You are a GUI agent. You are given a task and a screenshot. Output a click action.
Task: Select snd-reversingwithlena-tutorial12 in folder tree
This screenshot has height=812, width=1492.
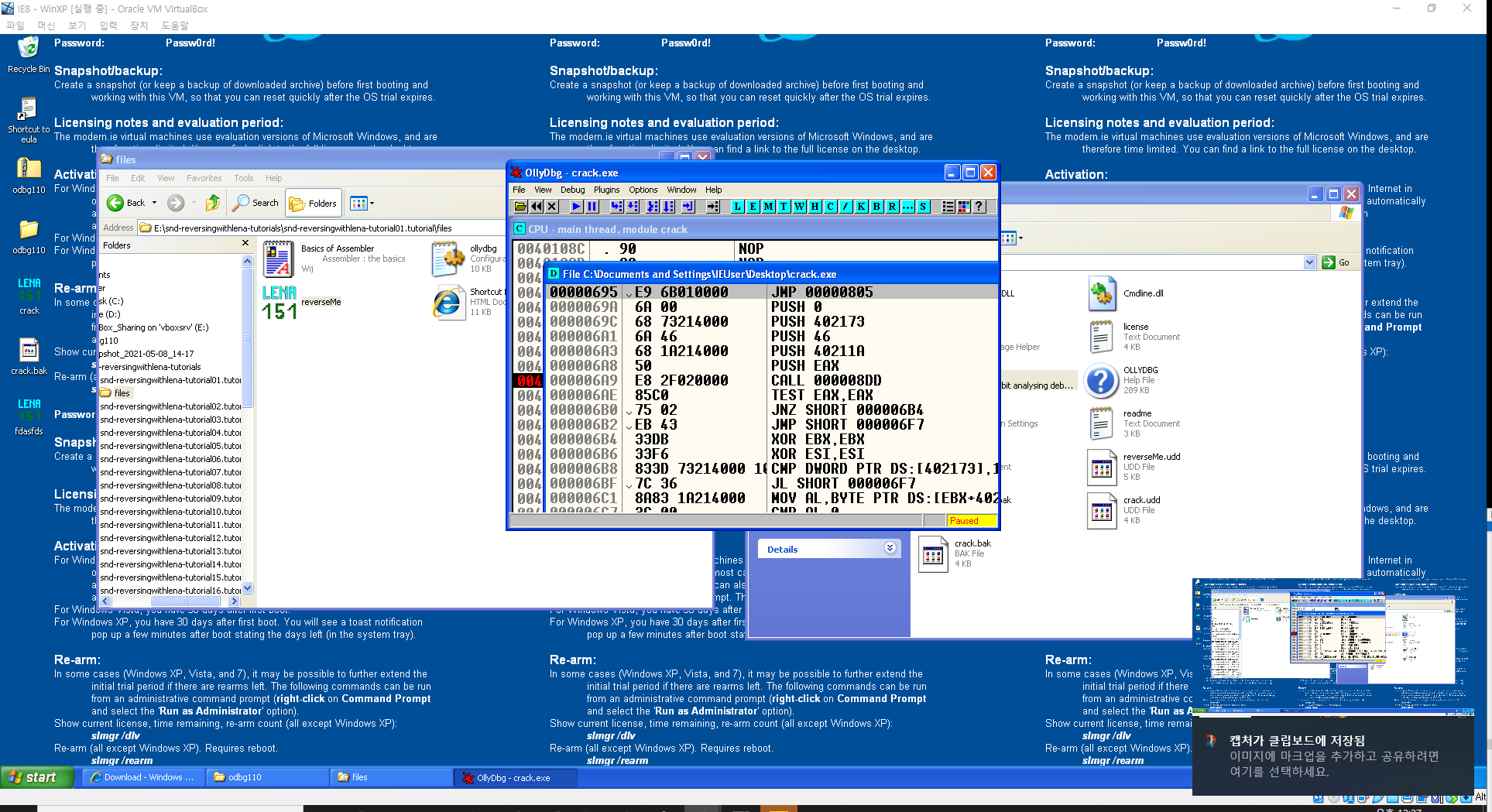pos(171,538)
